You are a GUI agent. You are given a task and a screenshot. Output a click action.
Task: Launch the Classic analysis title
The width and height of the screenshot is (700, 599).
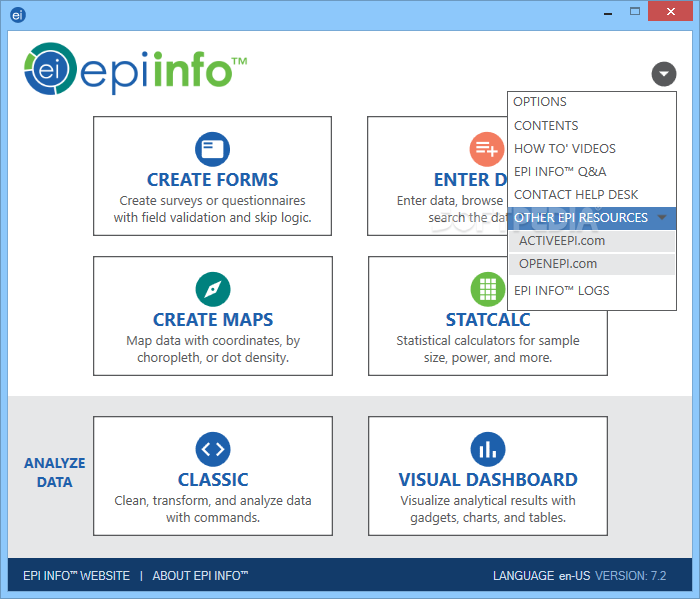(213, 480)
